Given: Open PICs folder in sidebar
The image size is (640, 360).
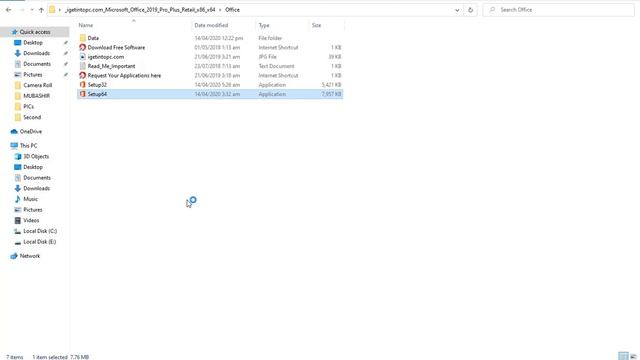Looking at the screenshot, I should pyautogui.click(x=28, y=106).
